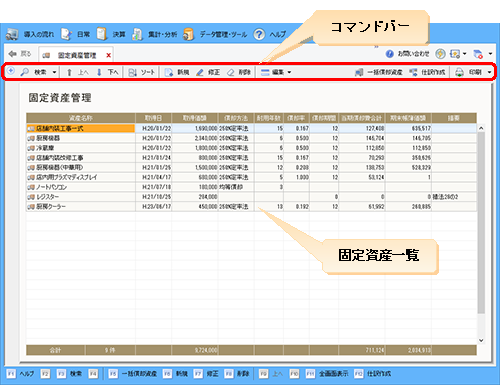Select the レジスター row
Screen dimensions: 500x385
click(251, 197)
